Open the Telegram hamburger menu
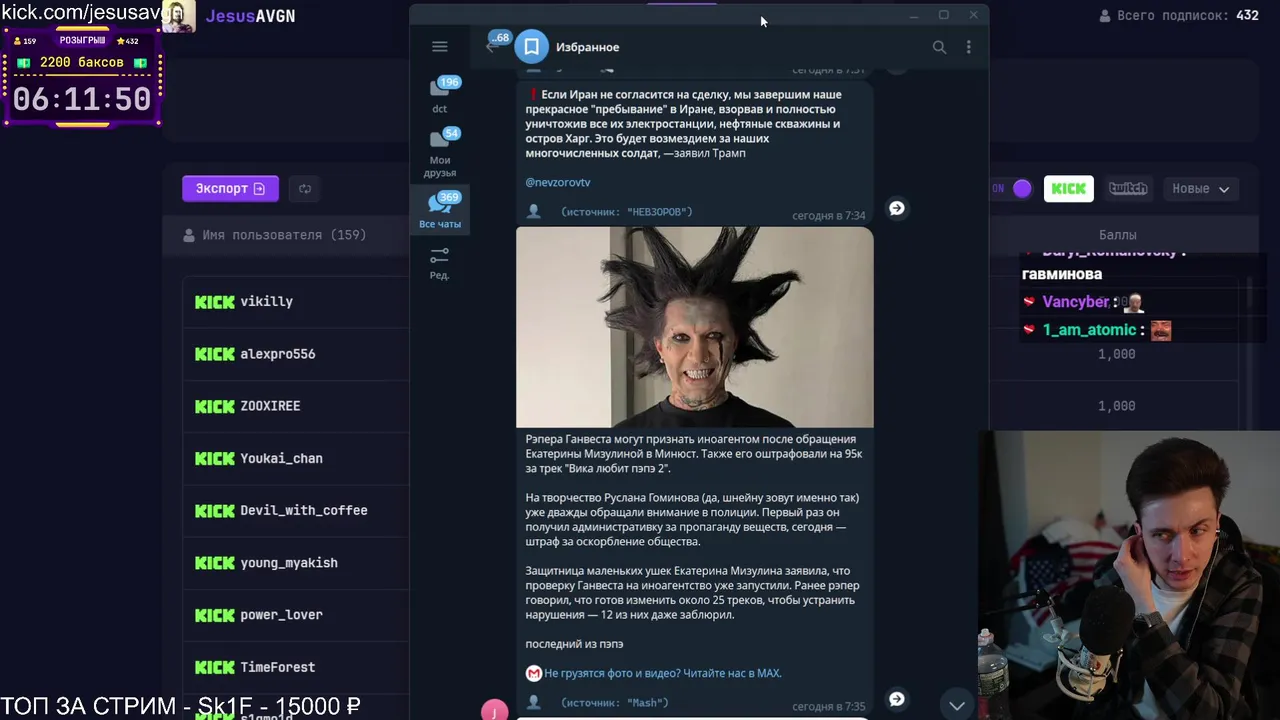The height and width of the screenshot is (720, 1280). click(x=439, y=47)
